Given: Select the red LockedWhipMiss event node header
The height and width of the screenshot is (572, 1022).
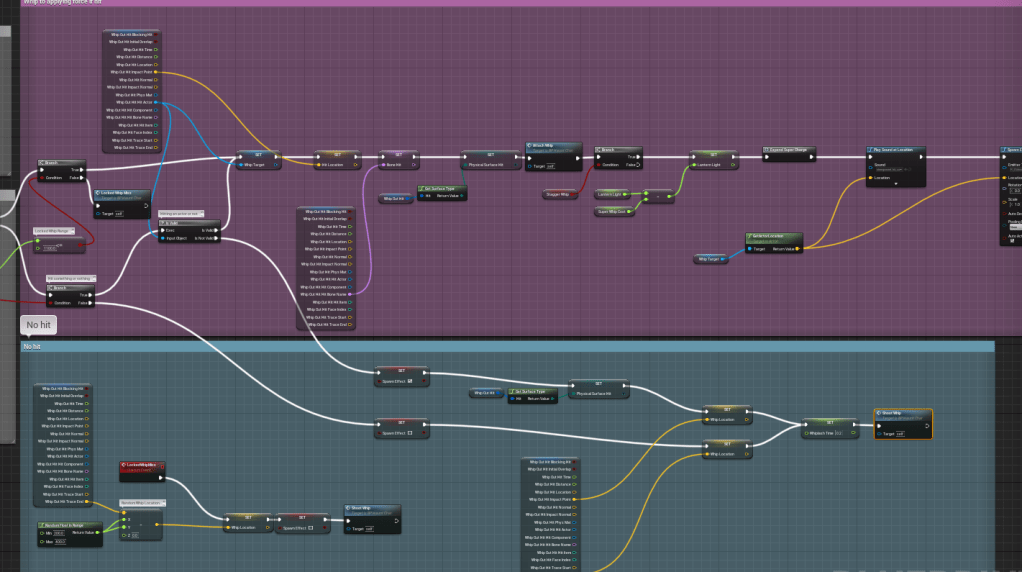Looking at the screenshot, I should 138,465.
